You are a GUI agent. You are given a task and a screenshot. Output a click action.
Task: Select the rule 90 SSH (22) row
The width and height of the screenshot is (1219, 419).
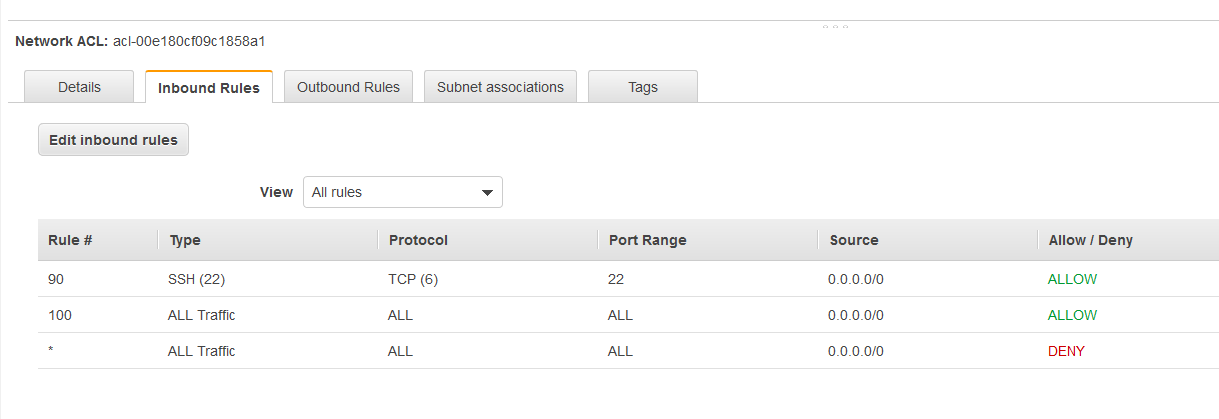(628, 279)
